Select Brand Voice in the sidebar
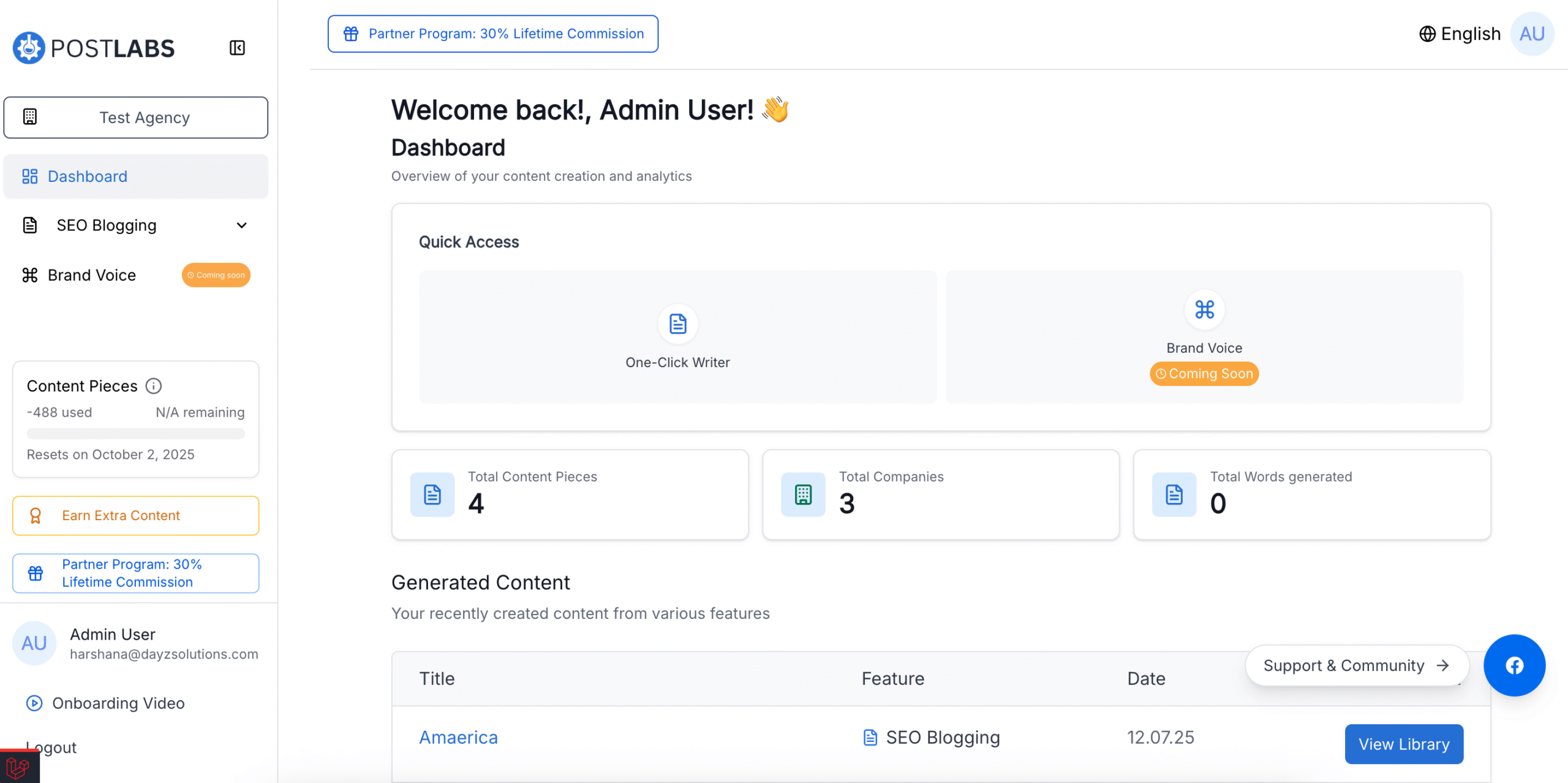The height and width of the screenshot is (783, 1568). [x=92, y=275]
